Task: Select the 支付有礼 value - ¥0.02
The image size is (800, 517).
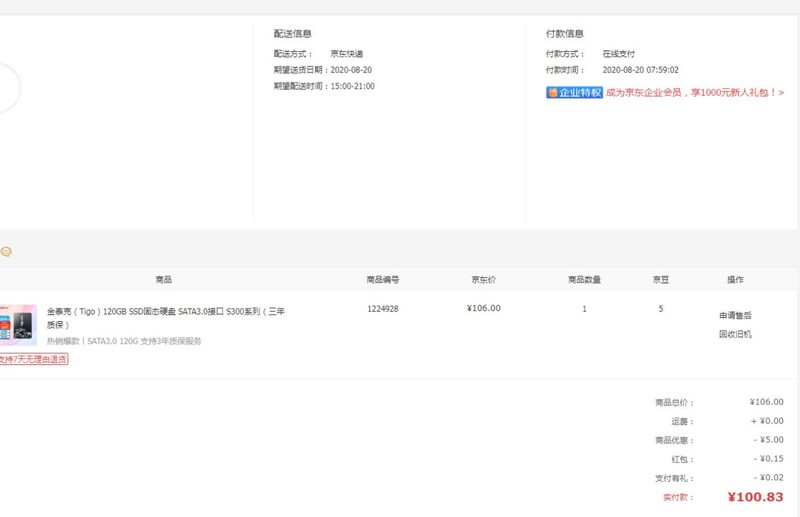Action: point(769,478)
